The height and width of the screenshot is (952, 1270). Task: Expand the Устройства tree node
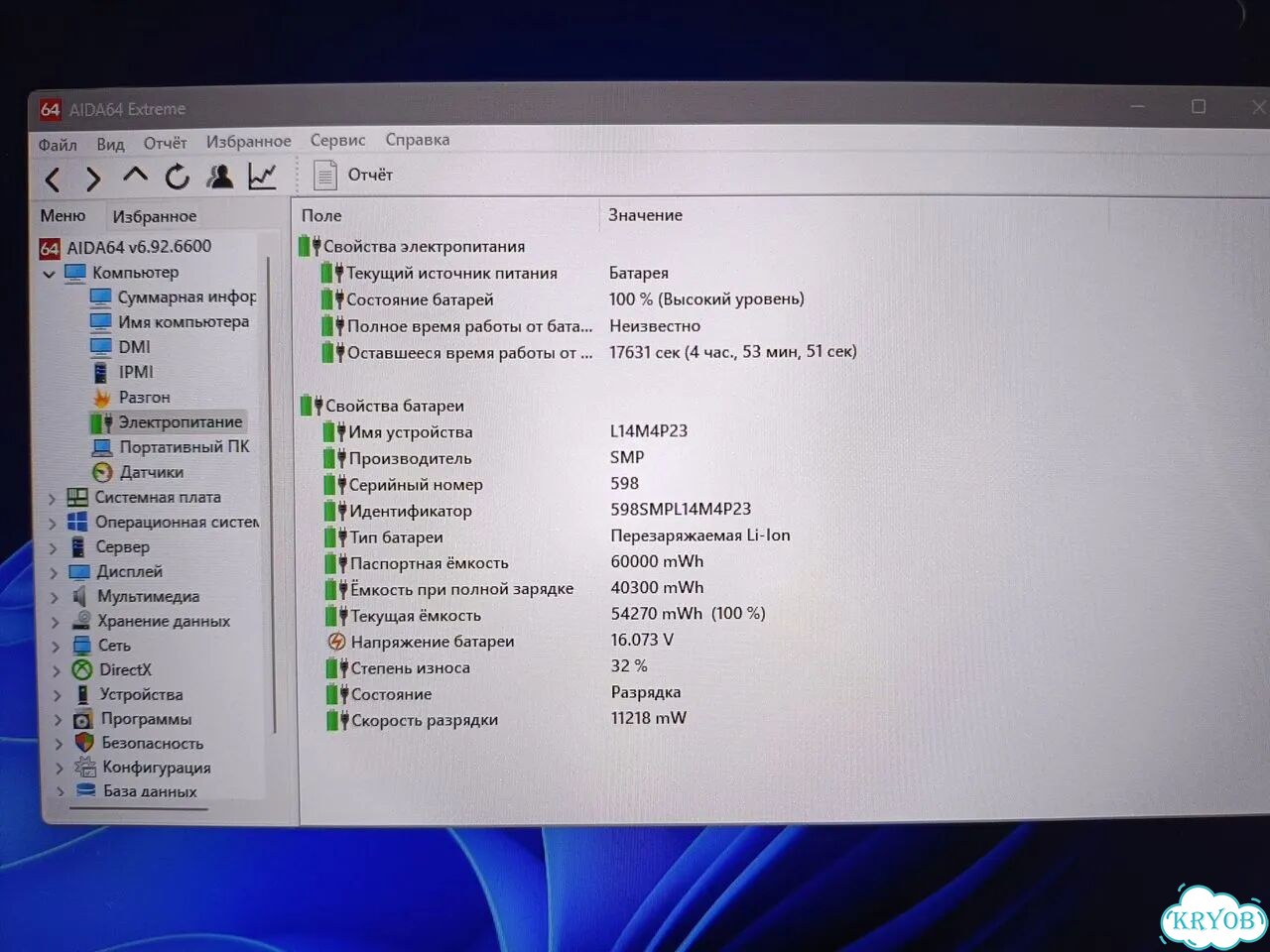(57, 695)
